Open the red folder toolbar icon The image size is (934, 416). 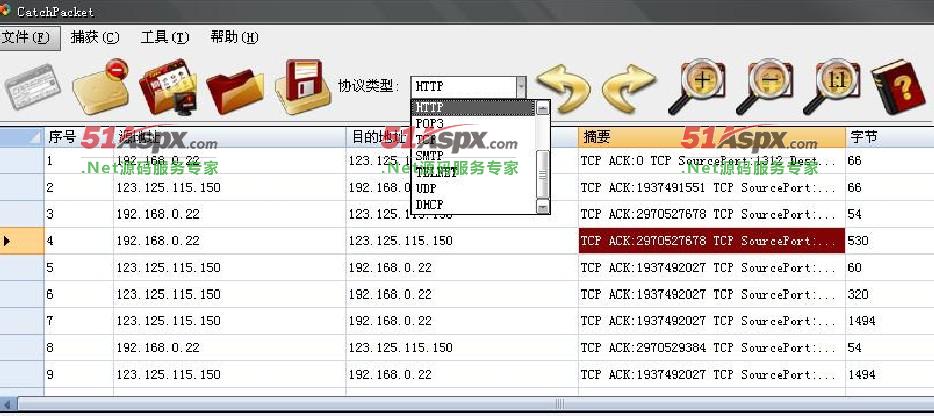[x=235, y=91]
